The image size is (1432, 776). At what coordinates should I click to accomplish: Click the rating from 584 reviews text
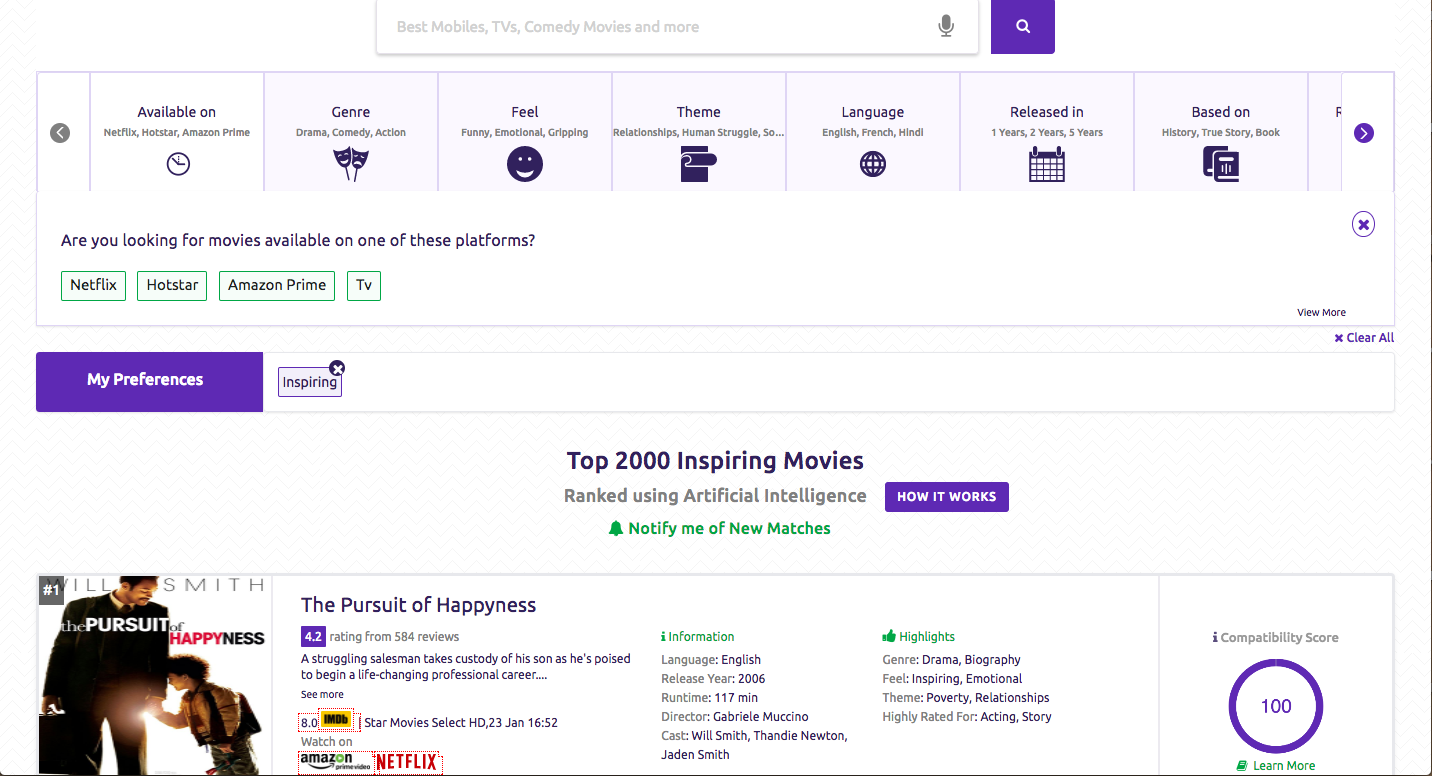pyautogui.click(x=394, y=636)
